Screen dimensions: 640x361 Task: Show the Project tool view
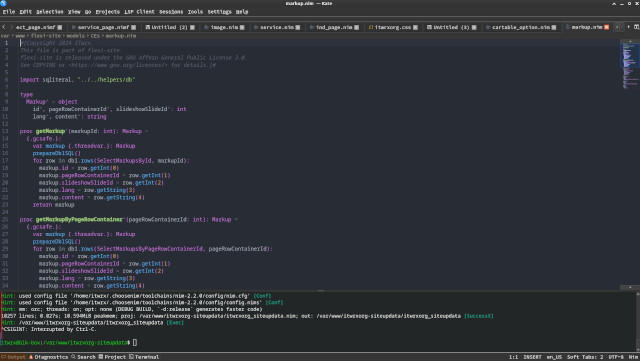pyautogui.click(x=112, y=357)
